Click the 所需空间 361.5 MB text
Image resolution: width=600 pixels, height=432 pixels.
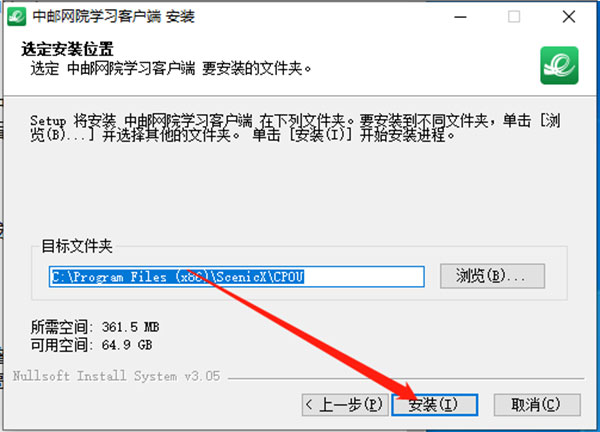point(95,327)
